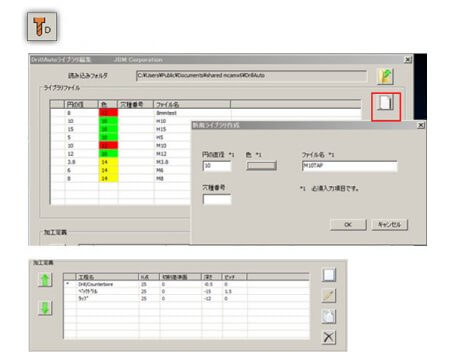Click the 深さ depth column header
This screenshot has height=360, width=456.
[x=211, y=277]
